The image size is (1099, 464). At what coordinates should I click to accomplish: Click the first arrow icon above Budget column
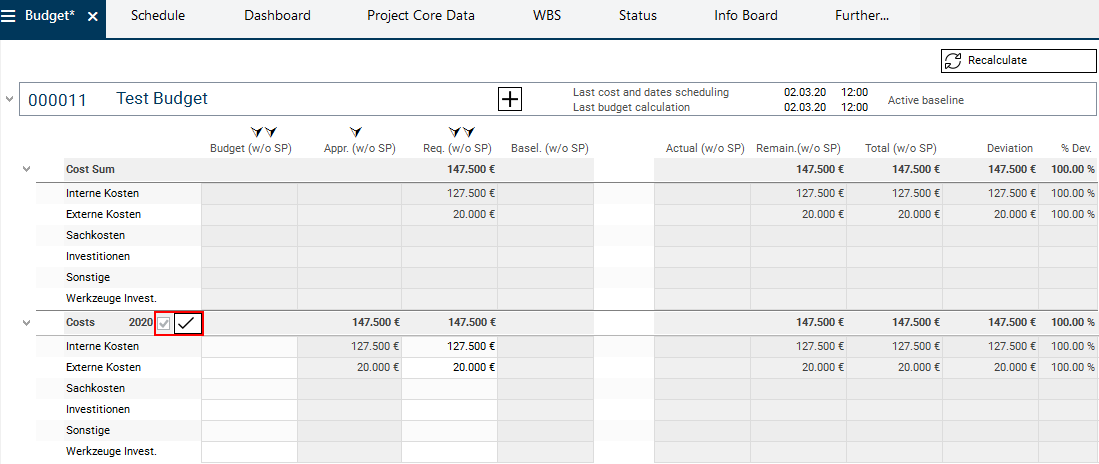pyautogui.click(x=257, y=132)
